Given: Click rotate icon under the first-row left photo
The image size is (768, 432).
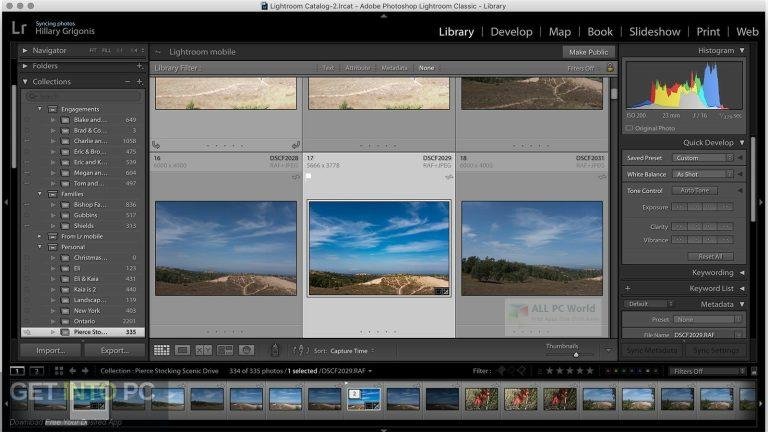Looking at the screenshot, I should tap(156, 144).
